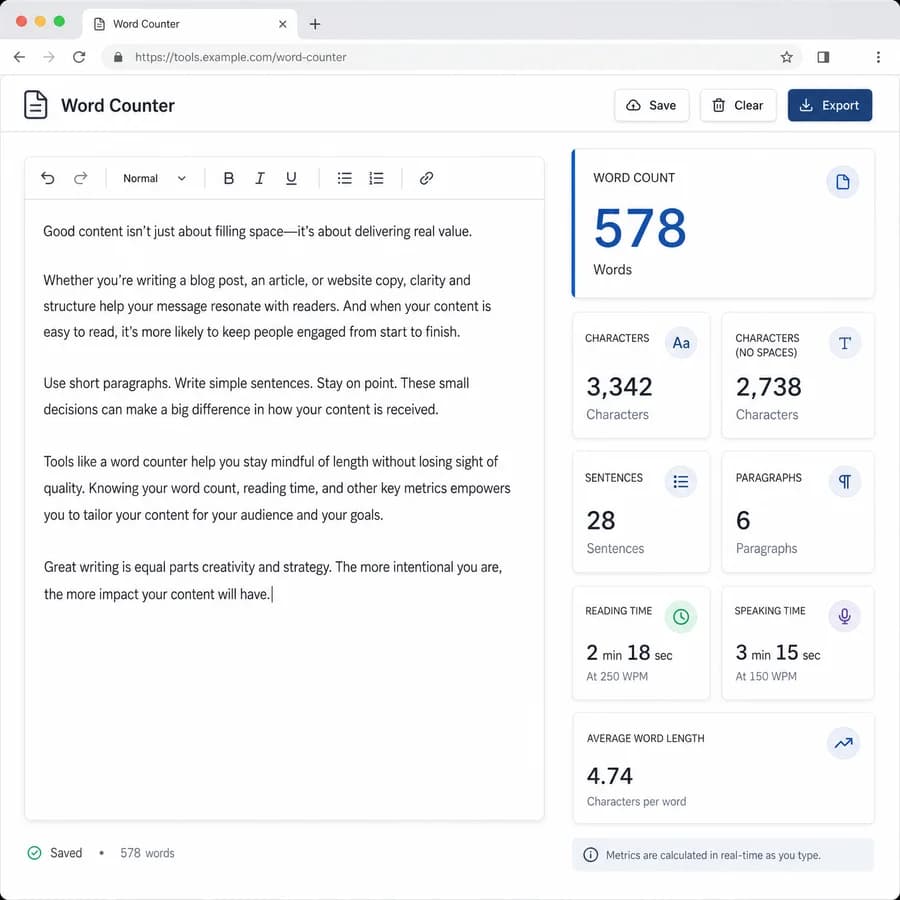900x900 pixels.
Task: Insert a hyperlink with the link icon
Action: coord(426,179)
